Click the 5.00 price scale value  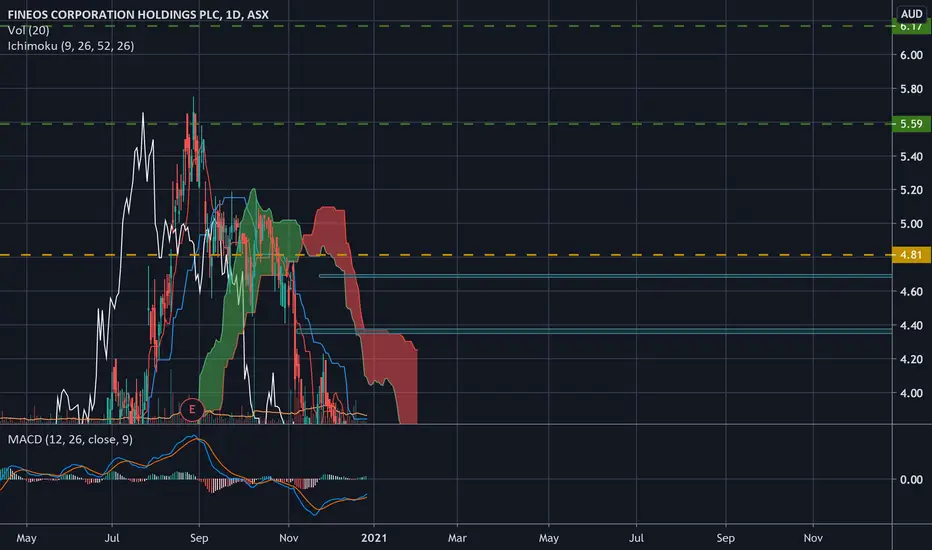[x=911, y=224]
